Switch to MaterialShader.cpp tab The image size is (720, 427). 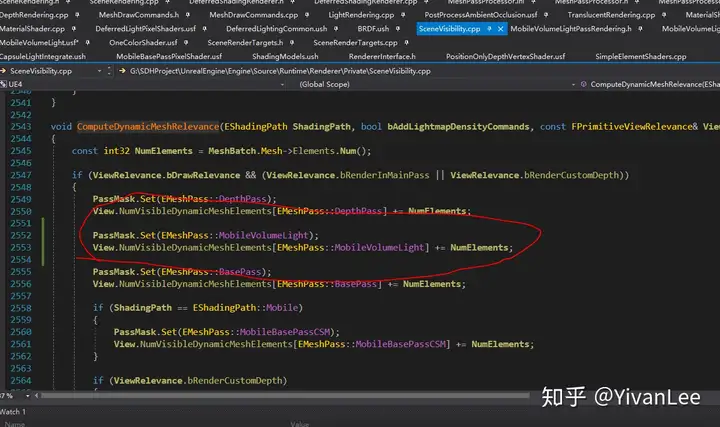tap(32, 28)
